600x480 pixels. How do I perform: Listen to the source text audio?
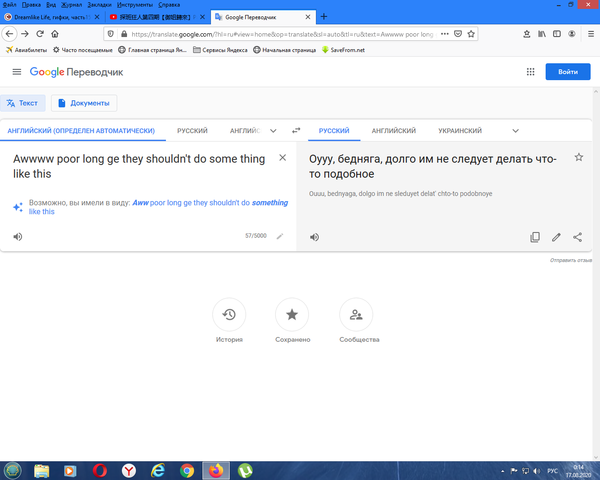tap(18, 237)
